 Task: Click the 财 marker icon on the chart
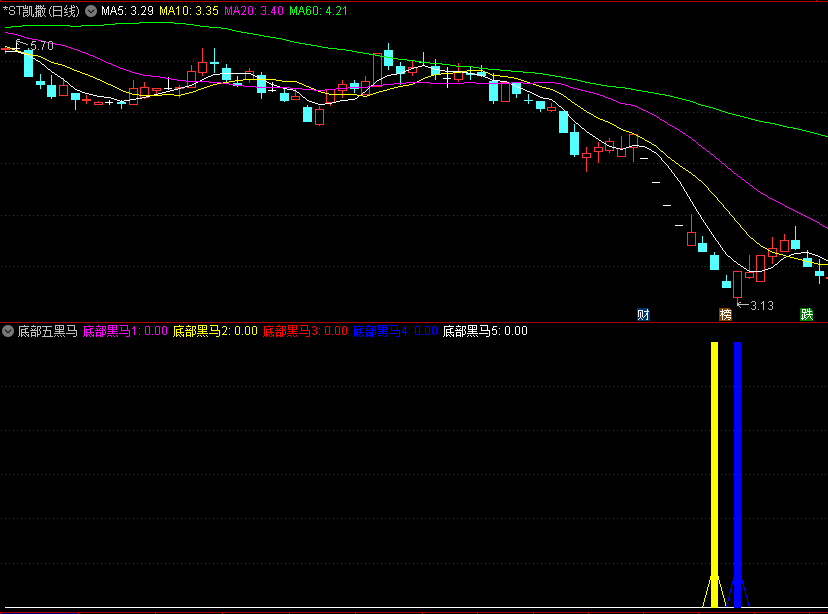click(x=643, y=315)
